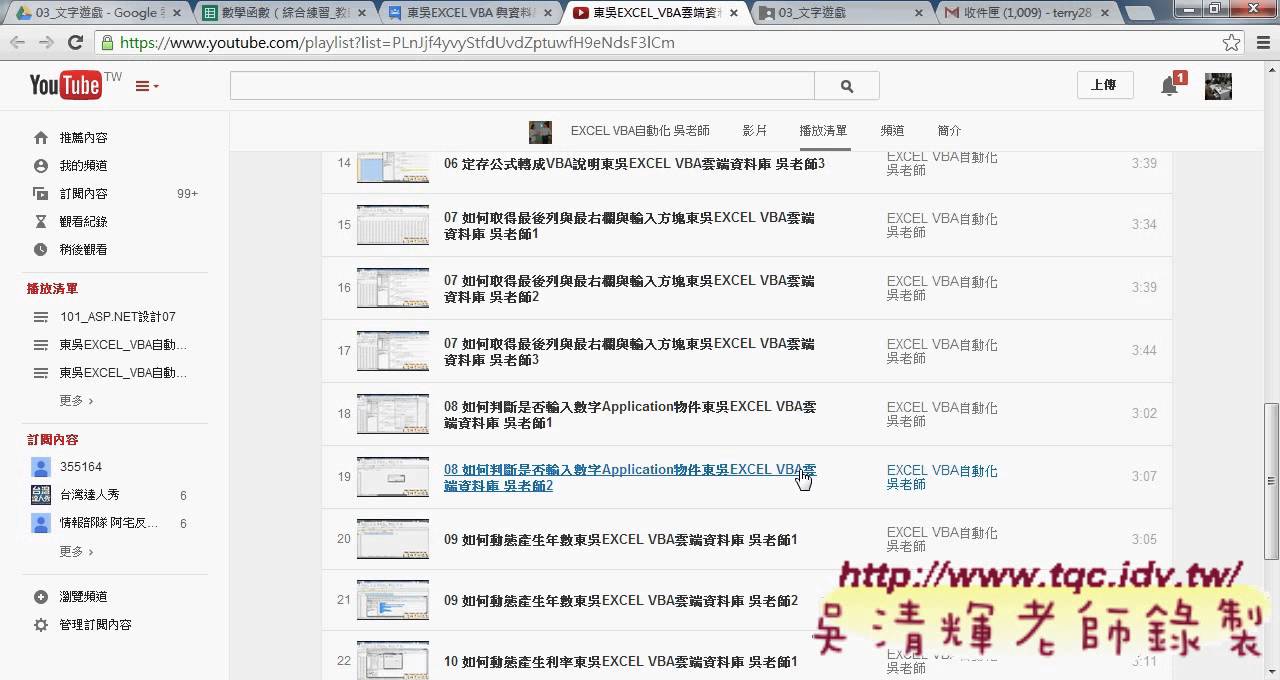The width and height of the screenshot is (1280, 680).
Task: Expand 更多 under the subscriptions section
Action: [76, 552]
